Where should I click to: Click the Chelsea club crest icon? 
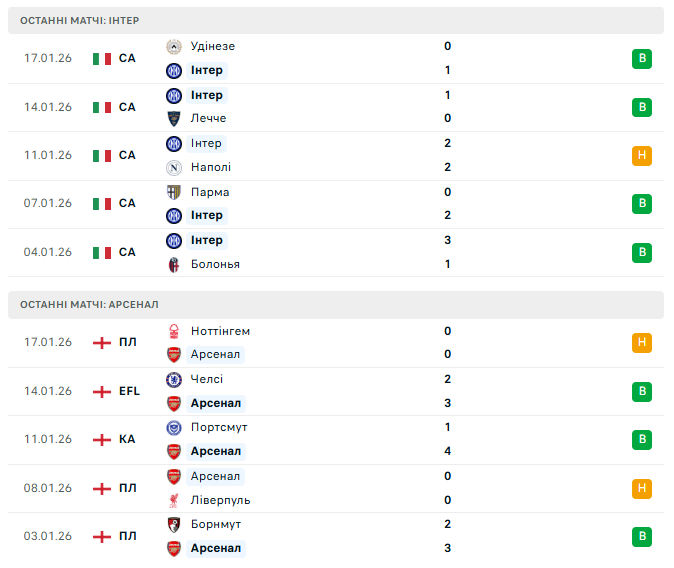click(x=174, y=379)
